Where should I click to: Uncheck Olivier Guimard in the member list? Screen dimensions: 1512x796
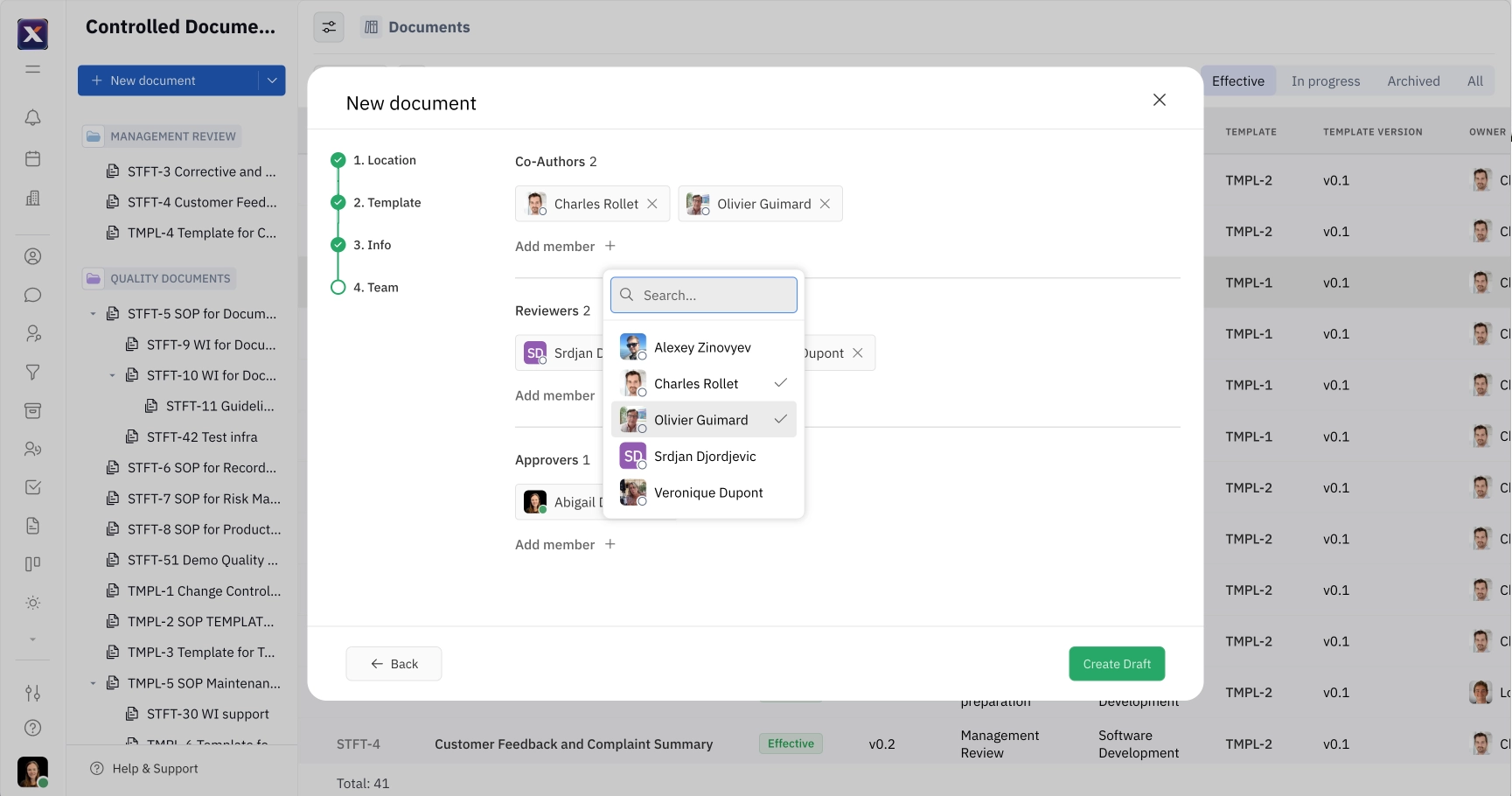click(x=780, y=419)
